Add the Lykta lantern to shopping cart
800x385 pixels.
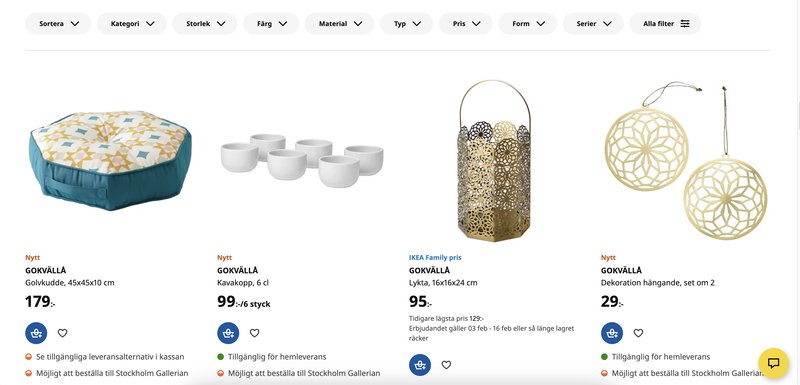coord(420,365)
